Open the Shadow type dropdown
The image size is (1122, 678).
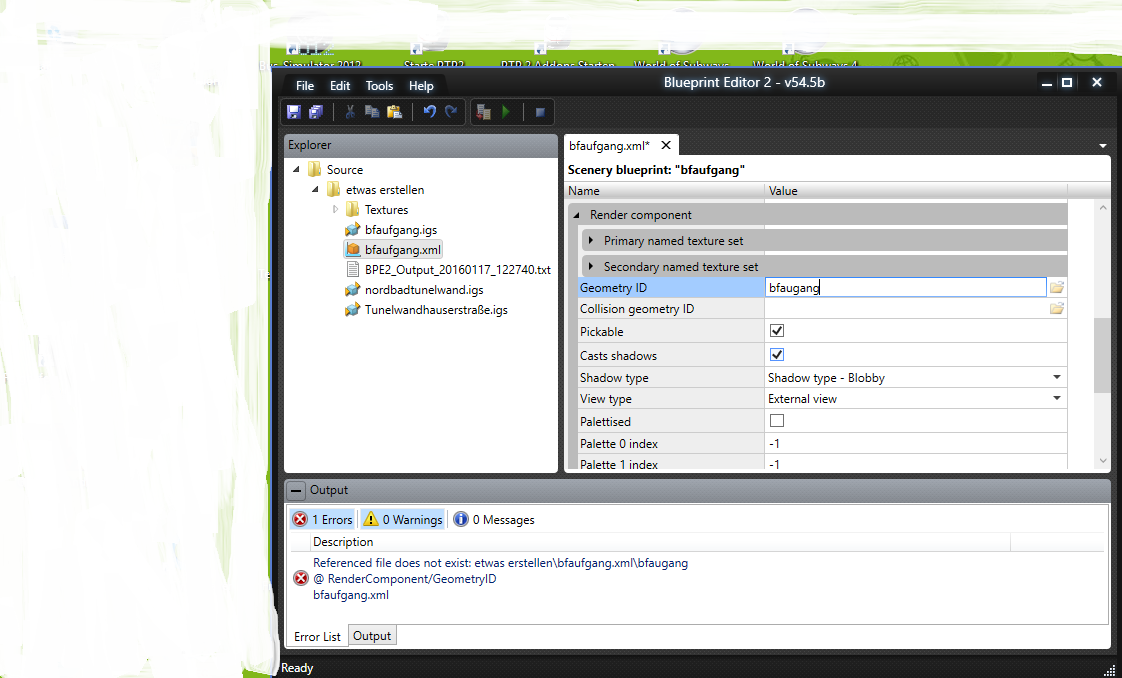coord(1057,378)
